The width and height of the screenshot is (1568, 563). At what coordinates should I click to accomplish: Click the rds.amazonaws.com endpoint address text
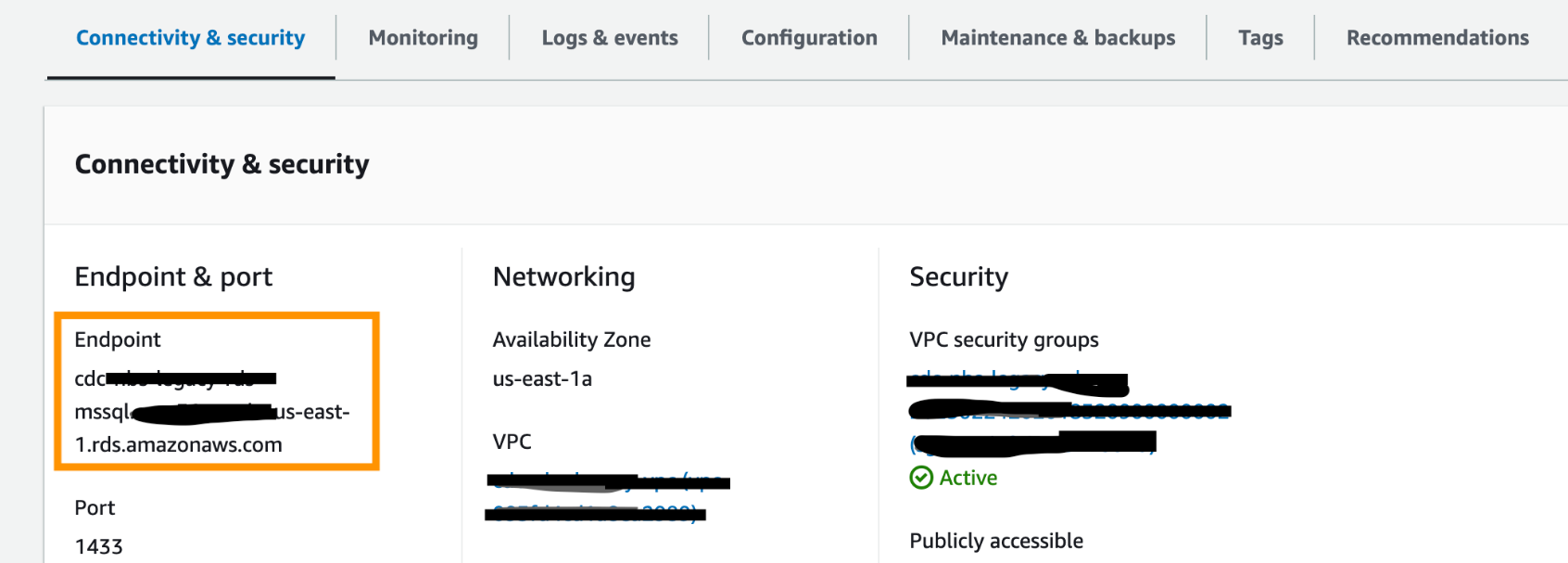[x=179, y=444]
